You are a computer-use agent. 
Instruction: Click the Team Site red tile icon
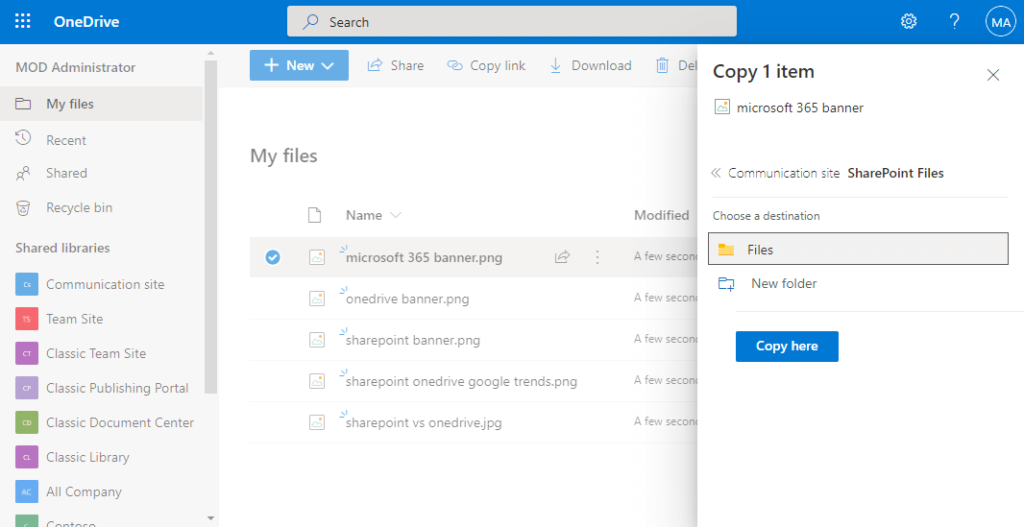point(27,319)
